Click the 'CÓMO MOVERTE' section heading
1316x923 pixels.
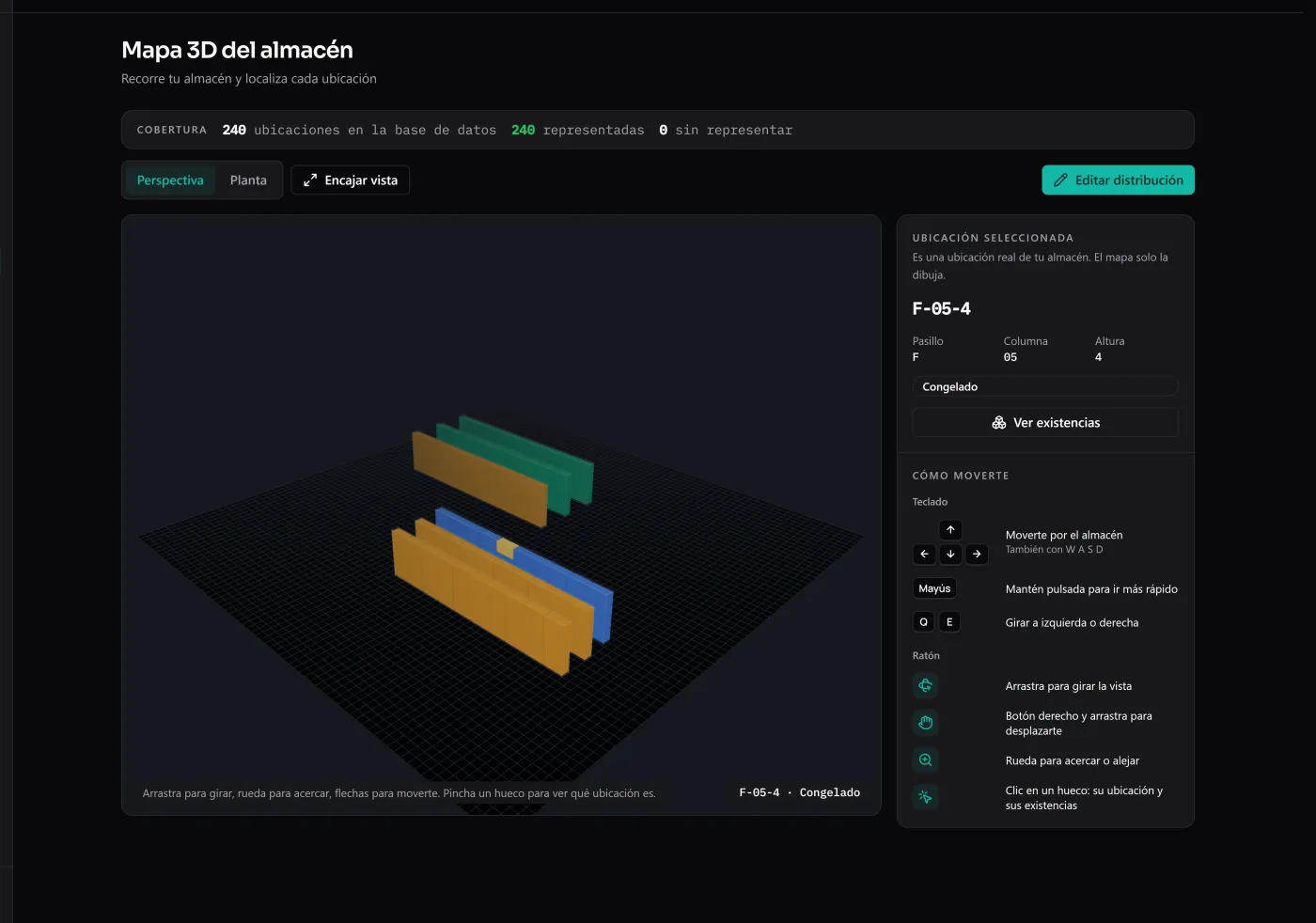pos(961,476)
